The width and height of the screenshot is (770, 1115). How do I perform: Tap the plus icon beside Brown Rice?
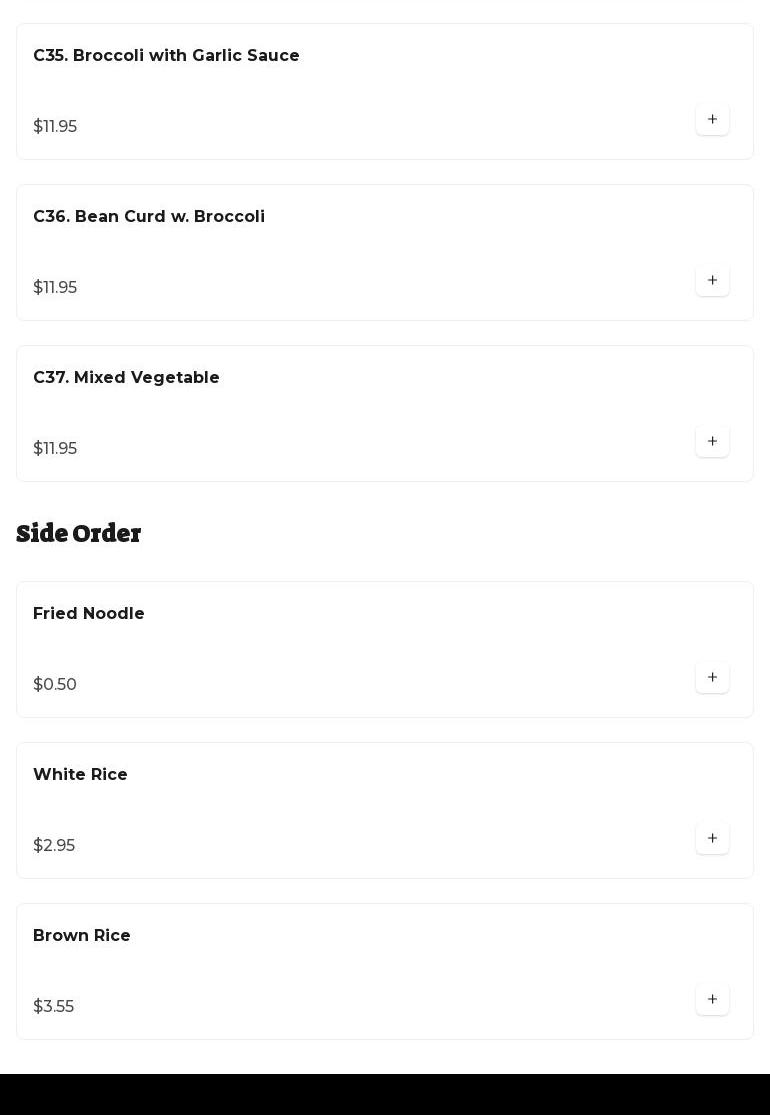pyautogui.click(x=712, y=1000)
